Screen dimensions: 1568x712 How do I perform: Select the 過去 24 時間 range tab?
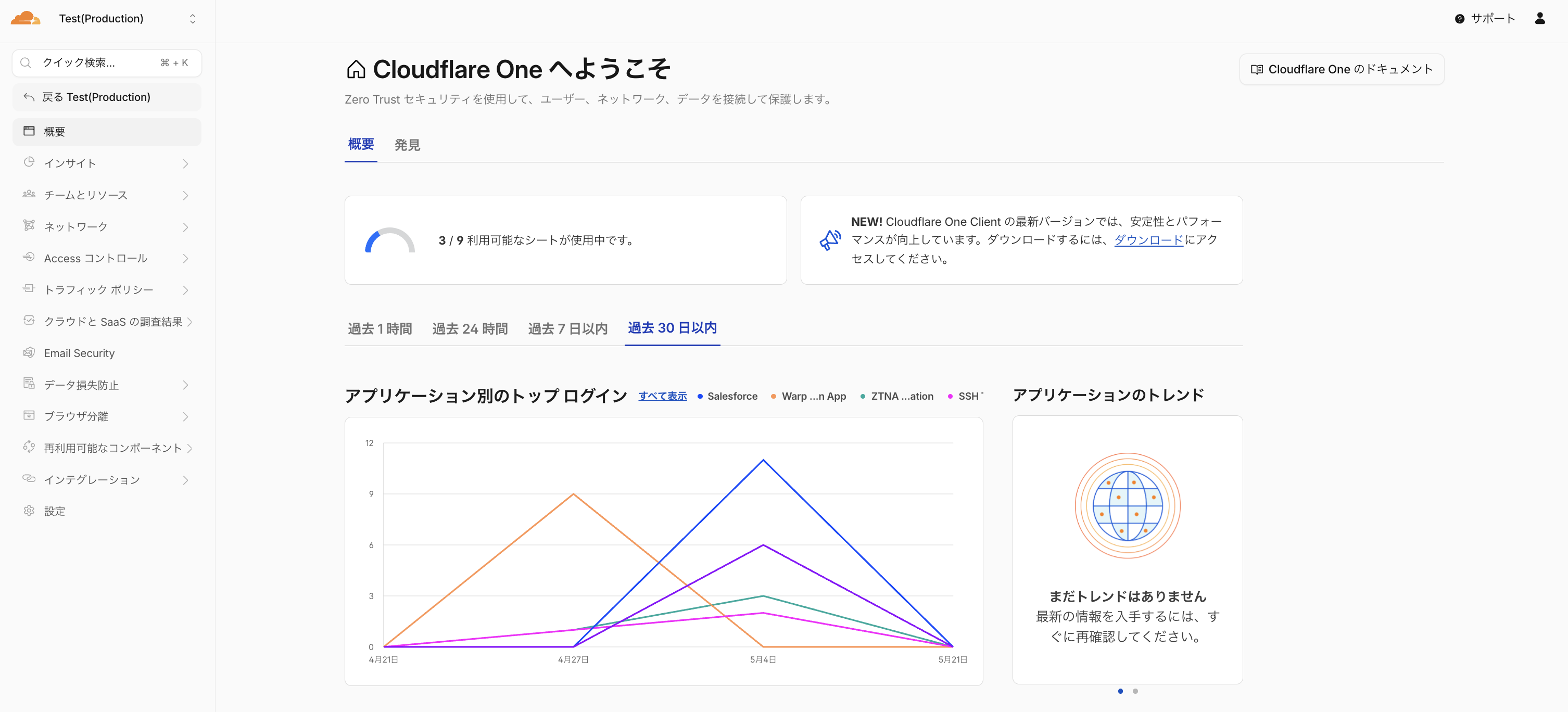click(470, 328)
